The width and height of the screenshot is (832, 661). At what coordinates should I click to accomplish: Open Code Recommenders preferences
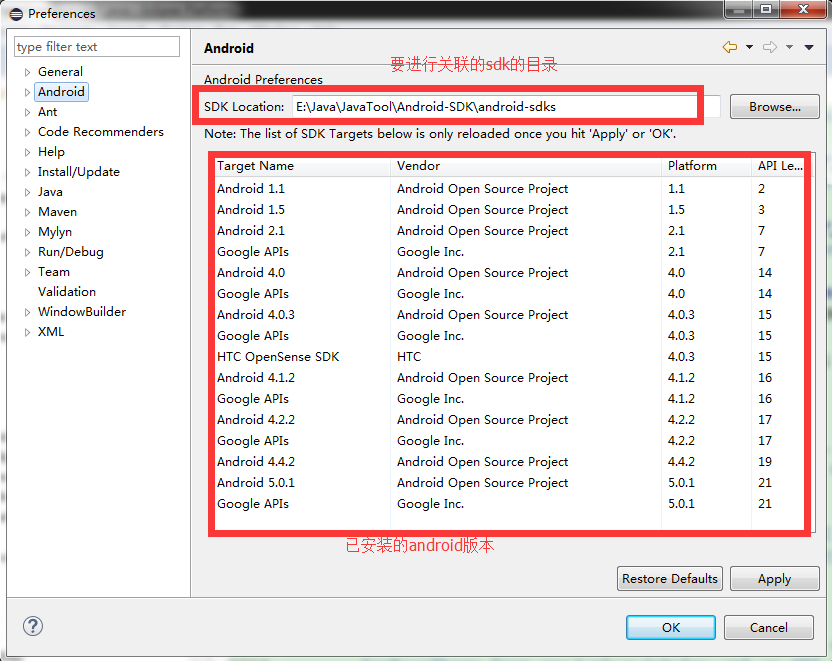point(101,132)
